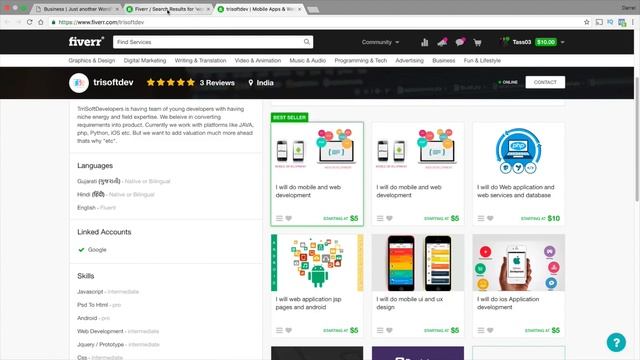640x360 pixels.
Task: Open Graphics & Design category
Action: click(92, 60)
